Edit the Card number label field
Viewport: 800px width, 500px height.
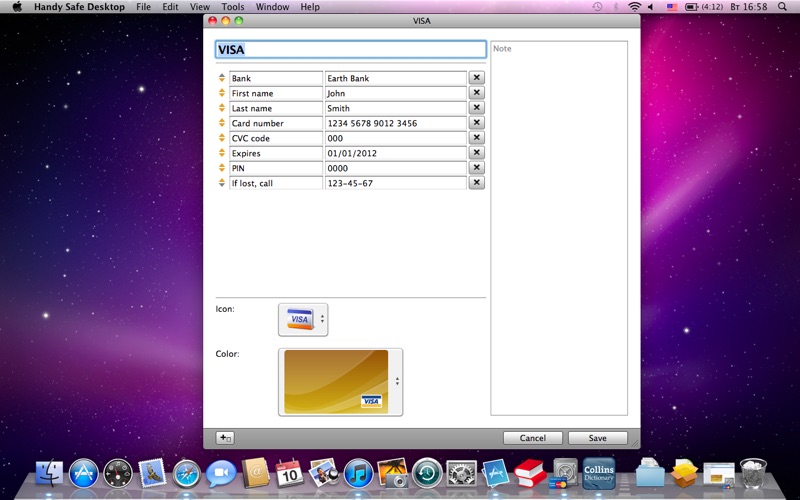[276, 123]
